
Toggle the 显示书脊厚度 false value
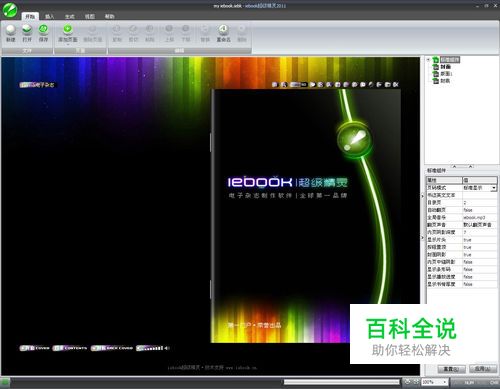click(x=479, y=284)
